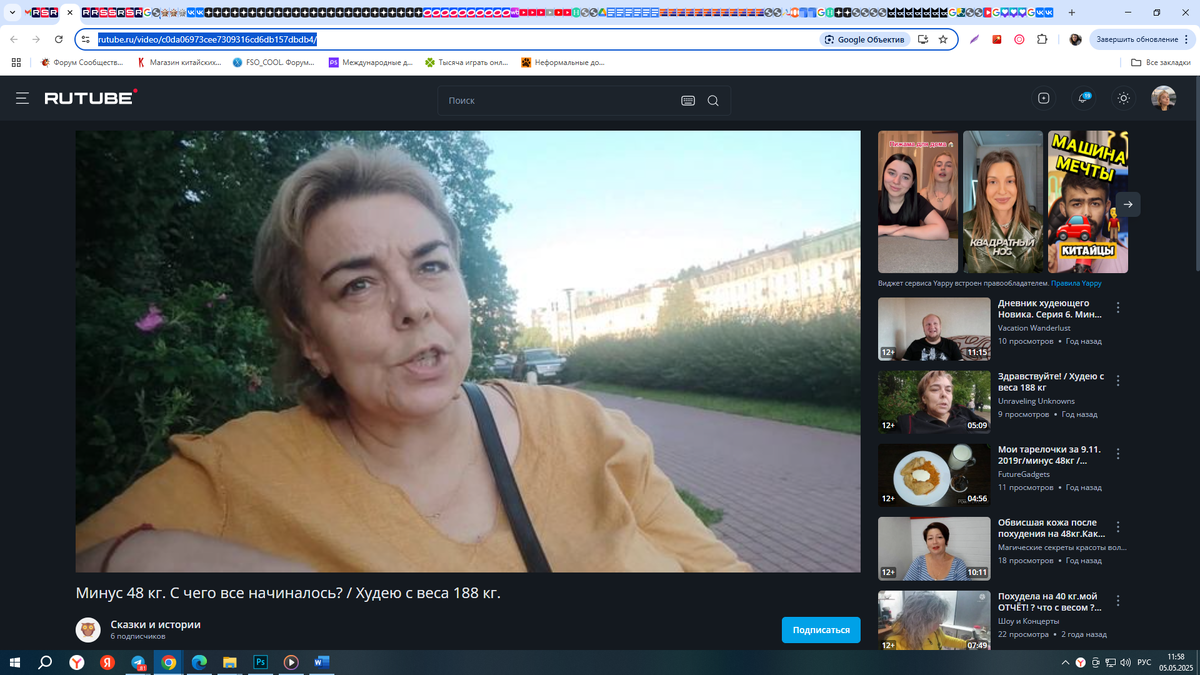This screenshot has width=1200, height=675.
Task: Open Rutube notifications bell
Action: (x=1083, y=98)
